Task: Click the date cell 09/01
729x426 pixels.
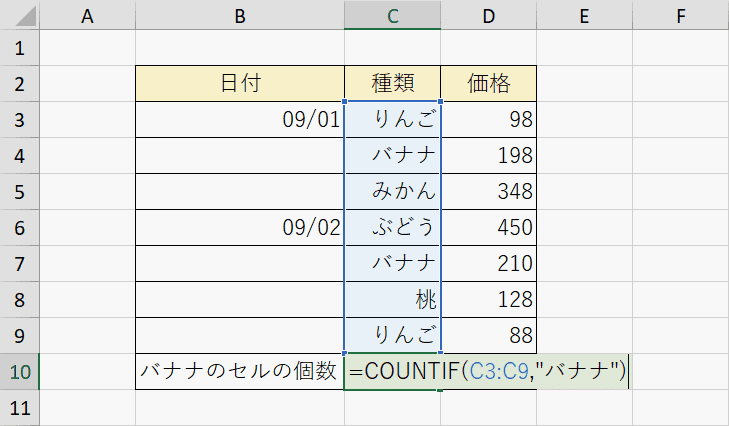Action: [240, 120]
